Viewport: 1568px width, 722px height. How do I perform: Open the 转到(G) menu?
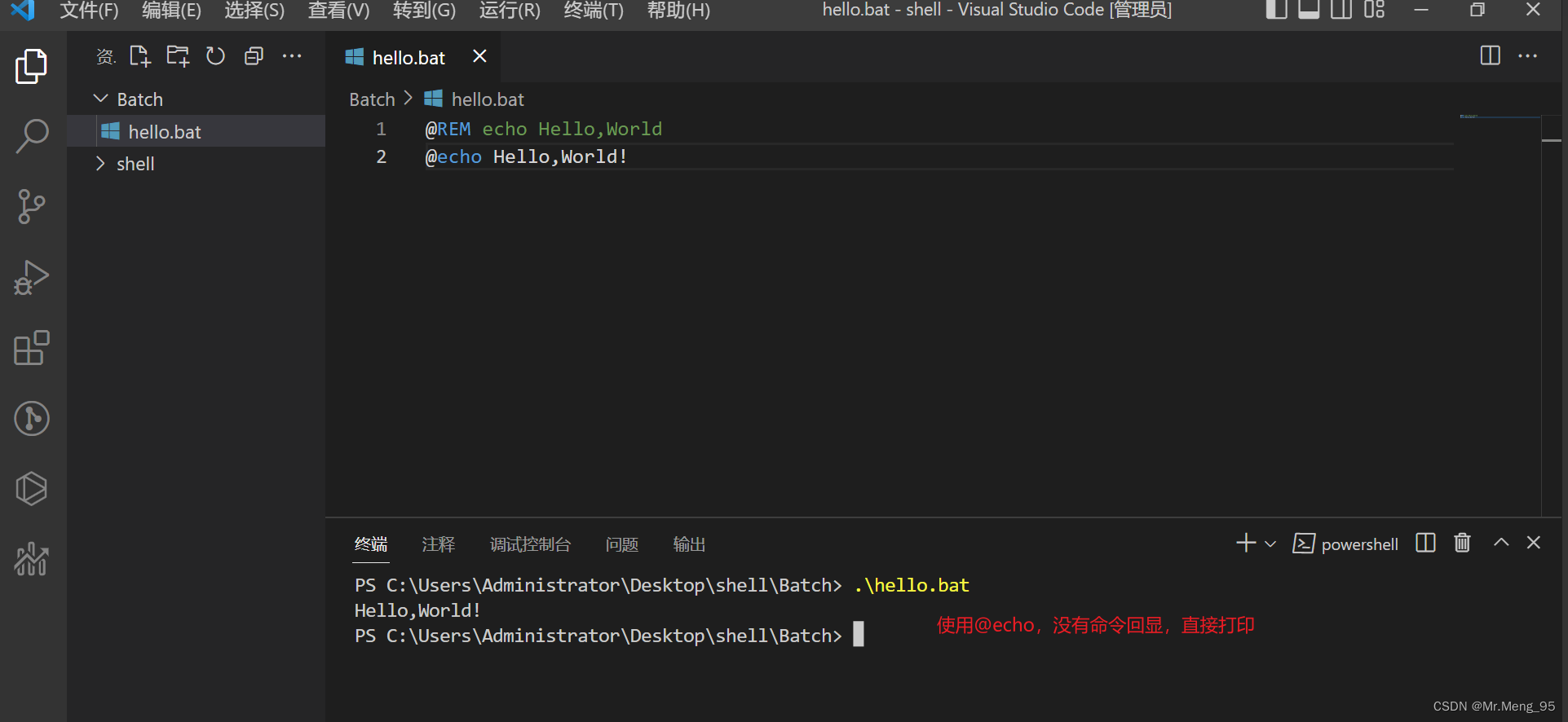(x=424, y=11)
